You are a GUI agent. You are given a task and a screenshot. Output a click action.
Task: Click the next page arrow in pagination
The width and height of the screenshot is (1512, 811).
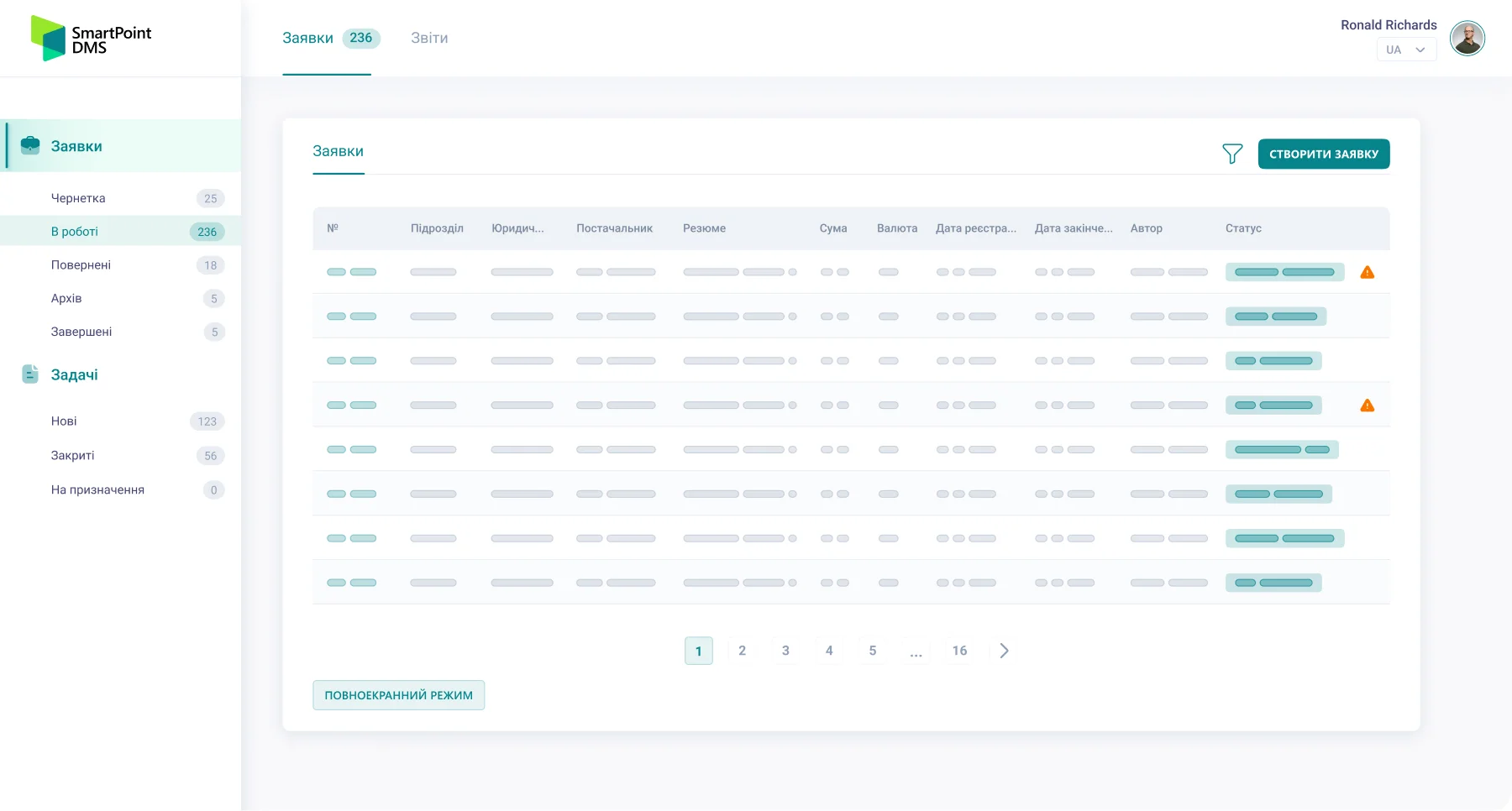[1003, 650]
